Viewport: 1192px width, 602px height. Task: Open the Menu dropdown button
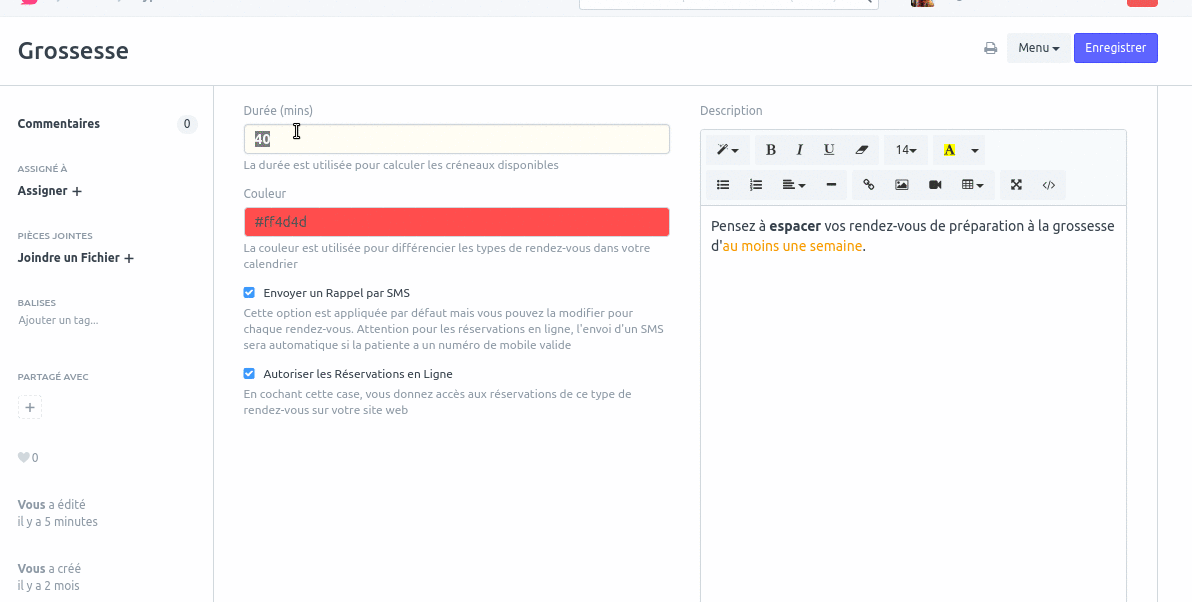coord(1038,48)
